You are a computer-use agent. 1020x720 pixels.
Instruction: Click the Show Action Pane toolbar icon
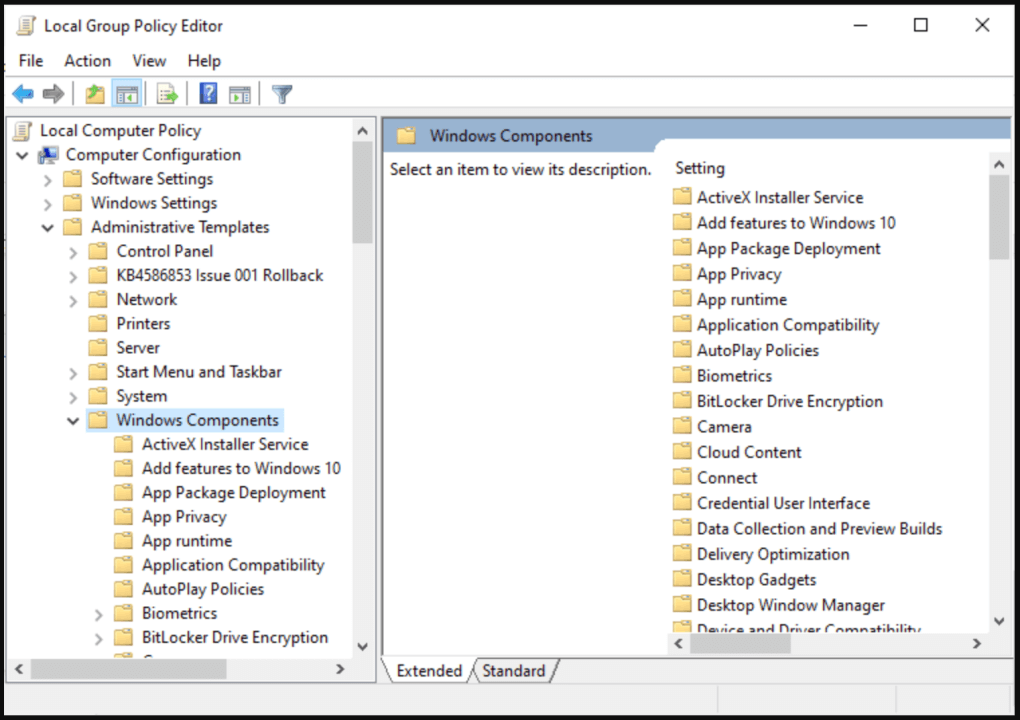(x=239, y=93)
